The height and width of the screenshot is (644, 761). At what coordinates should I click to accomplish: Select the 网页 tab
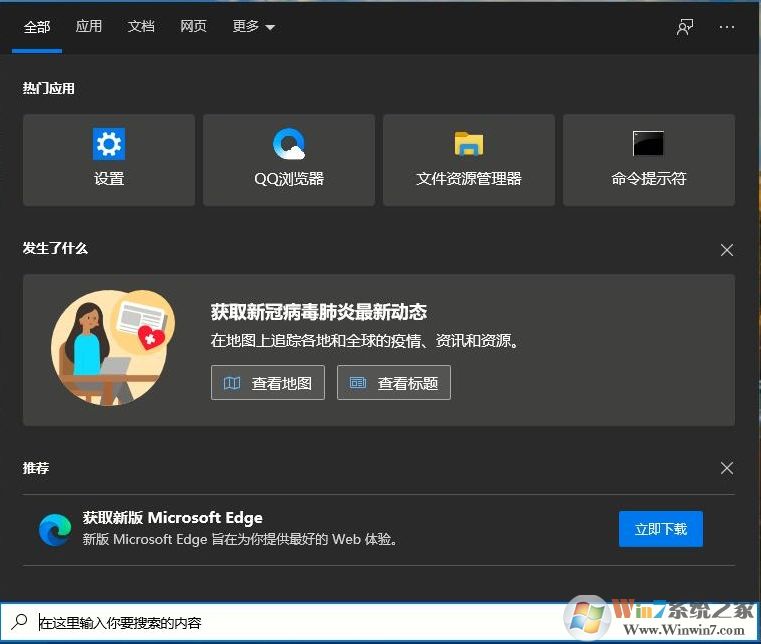click(193, 27)
